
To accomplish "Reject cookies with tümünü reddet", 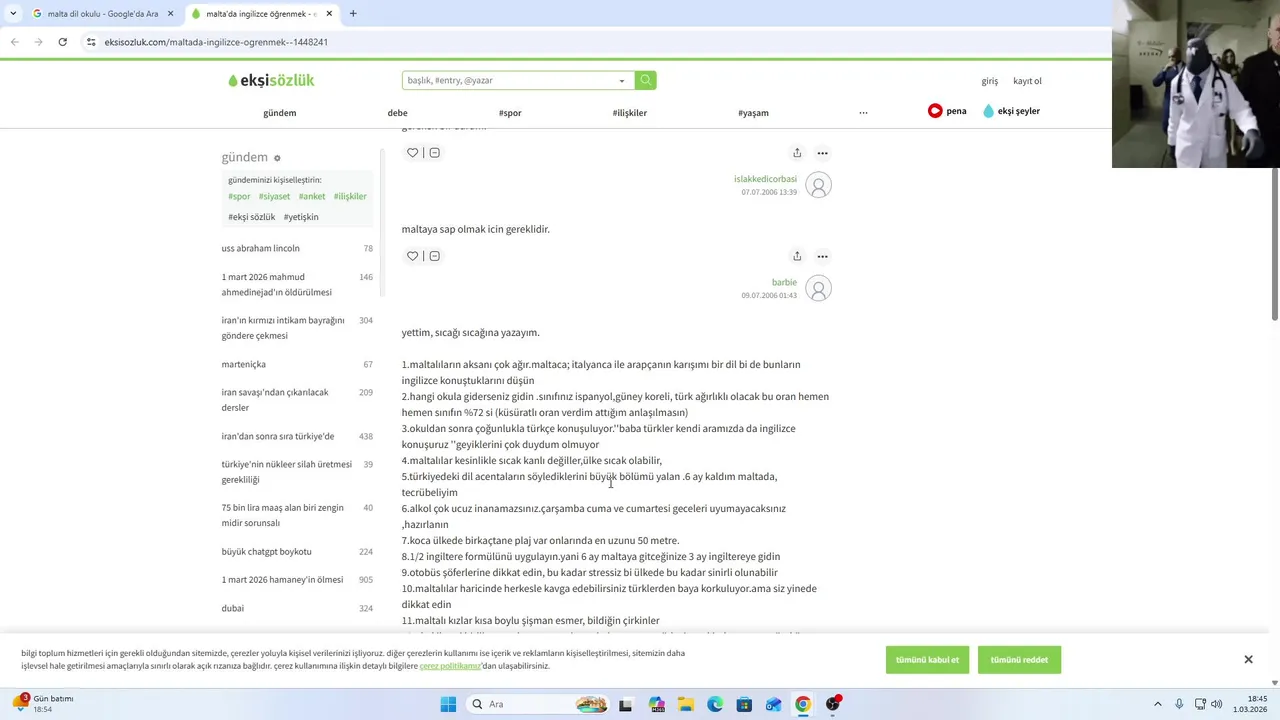I will 1019,660.
